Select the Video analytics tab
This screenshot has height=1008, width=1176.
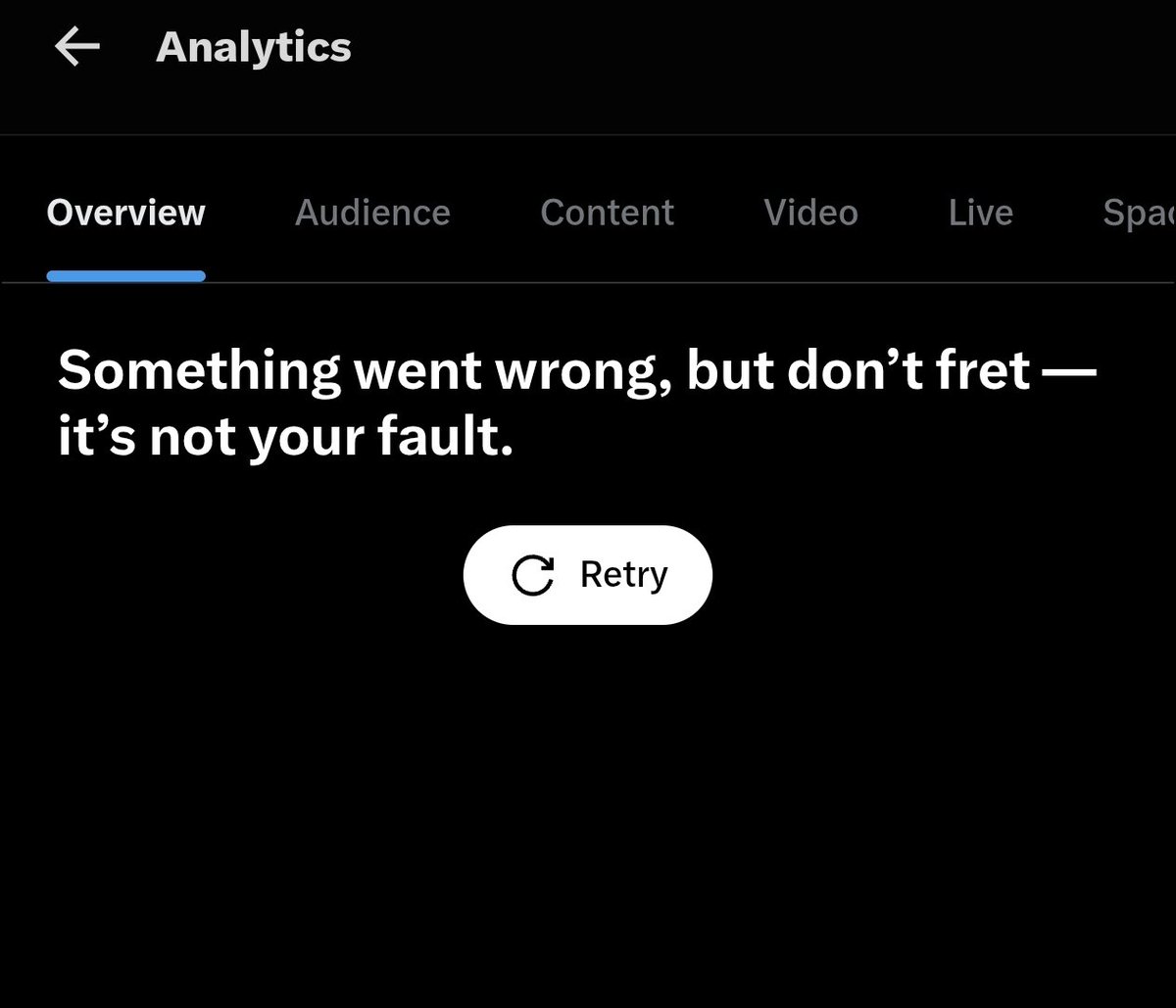point(810,213)
